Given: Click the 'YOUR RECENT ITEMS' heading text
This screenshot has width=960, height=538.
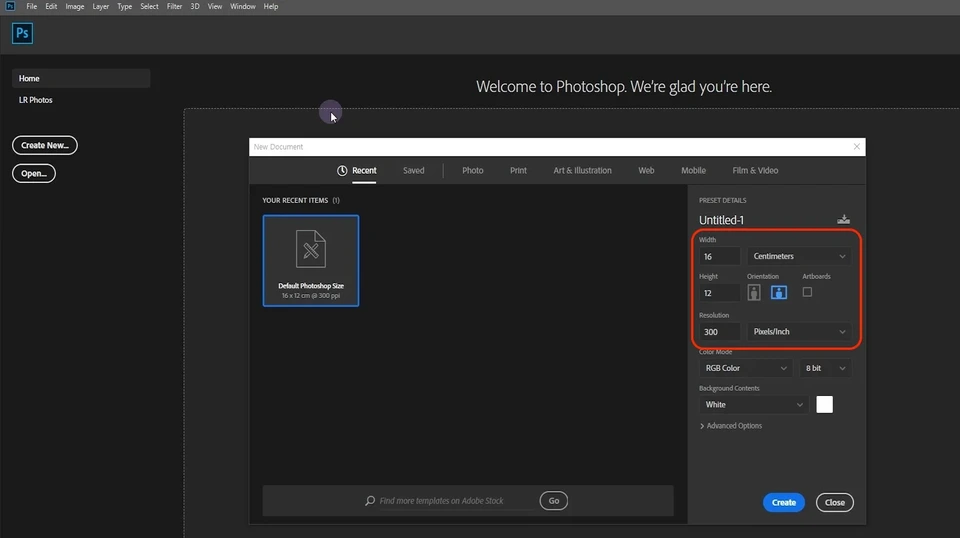Looking at the screenshot, I should point(295,200).
